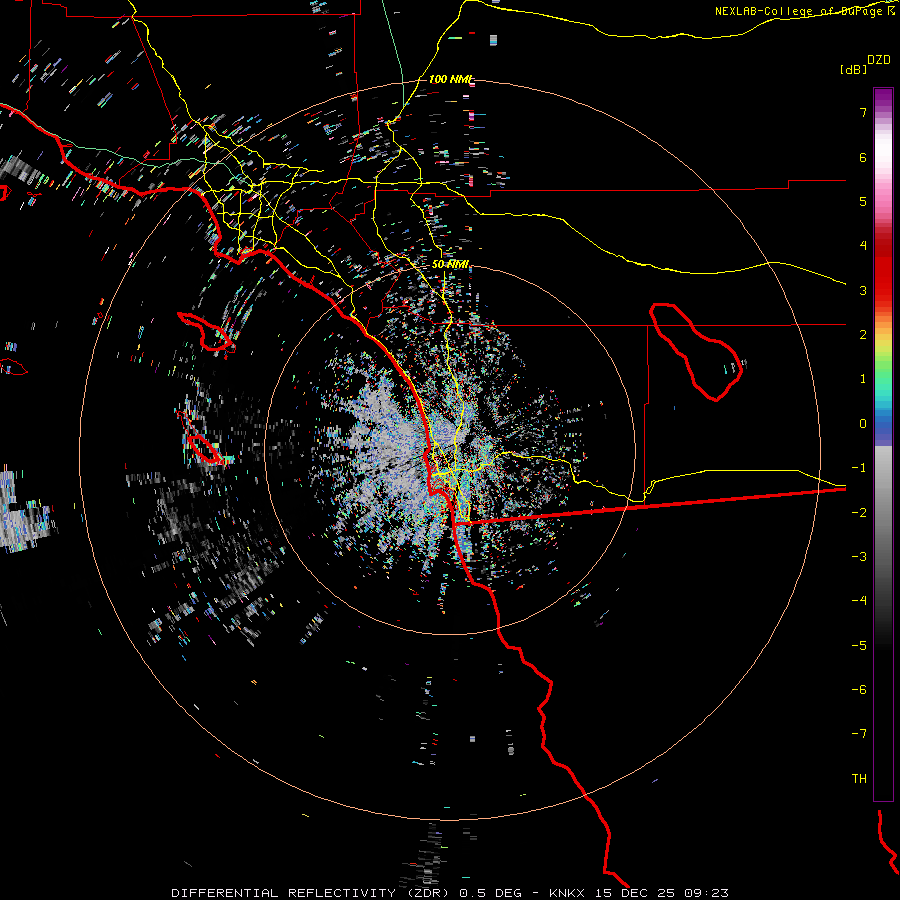900x900 pixels.
Task: Click the Differential Reflectivity caption at bottom
Action: (x=450, y=893)
